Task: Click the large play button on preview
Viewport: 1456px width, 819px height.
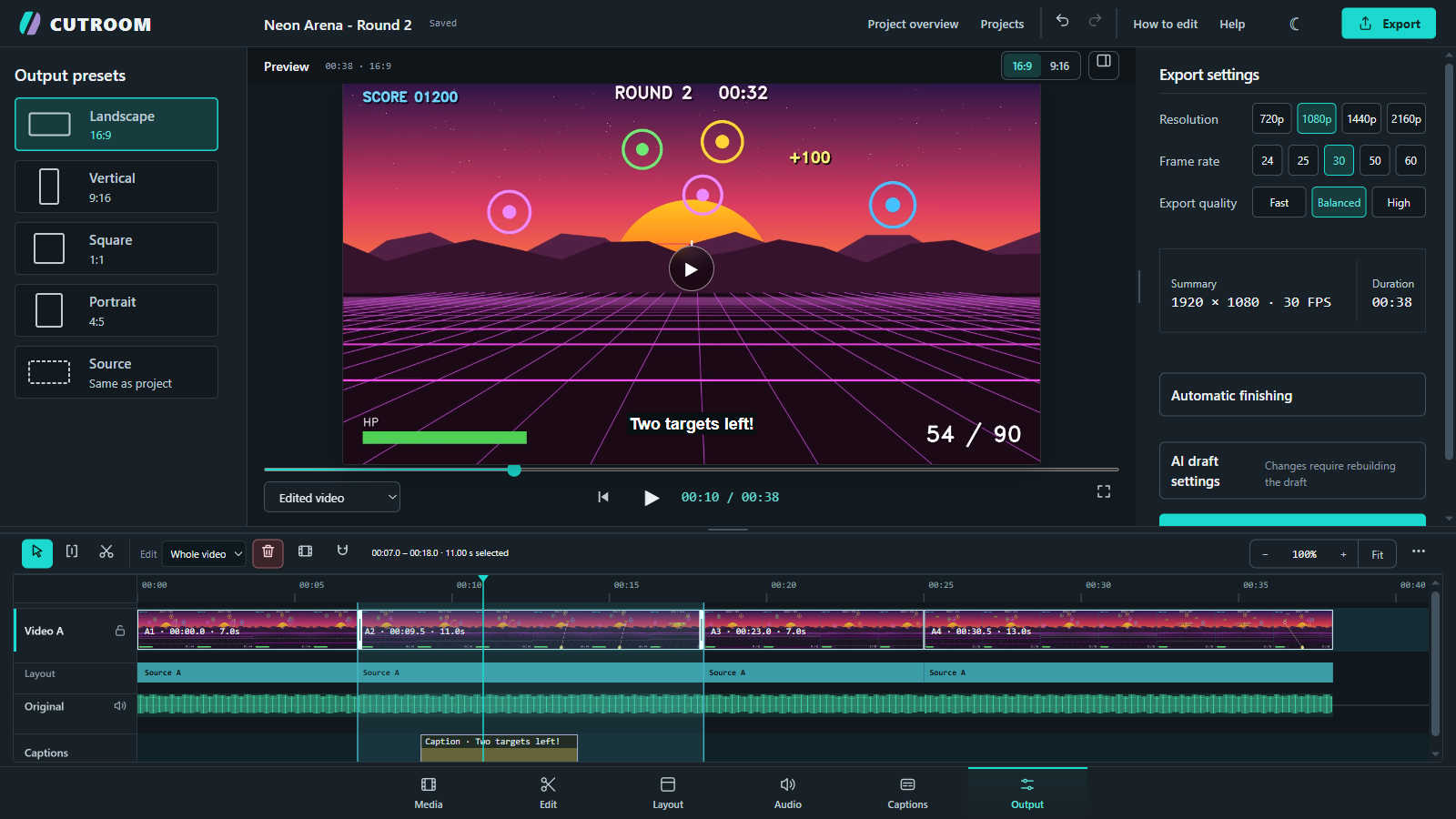Action: [x=692, y=269]
